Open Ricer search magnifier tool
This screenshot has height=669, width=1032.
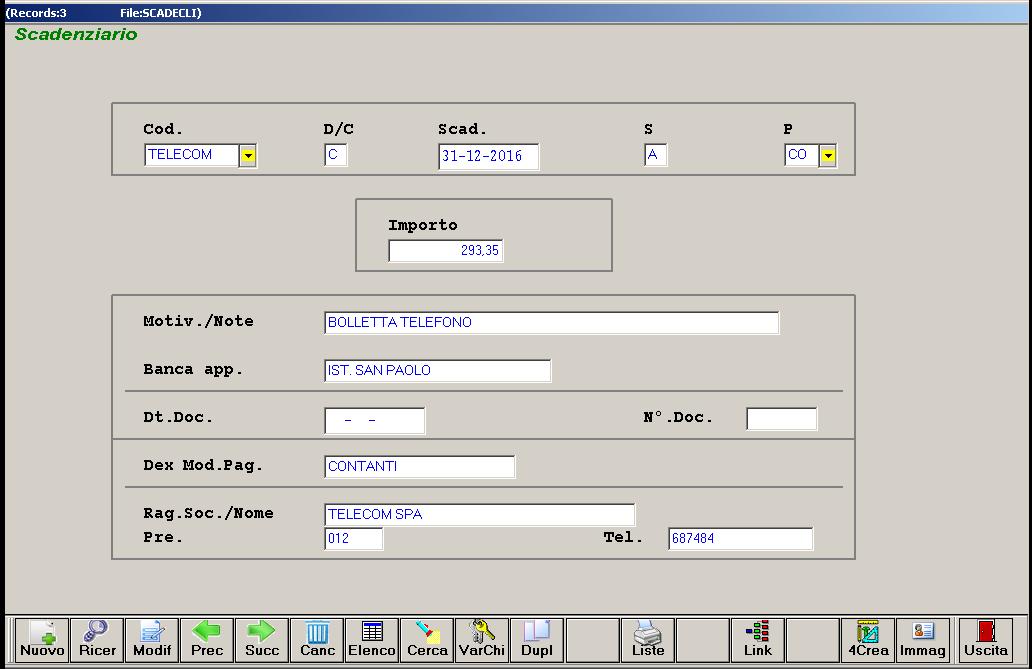tap(97, 639)
